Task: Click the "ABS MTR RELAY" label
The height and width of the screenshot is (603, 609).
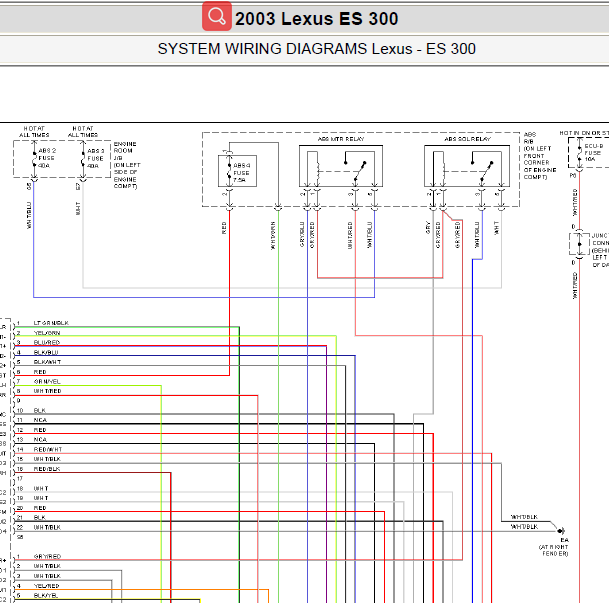Action: 341,139
